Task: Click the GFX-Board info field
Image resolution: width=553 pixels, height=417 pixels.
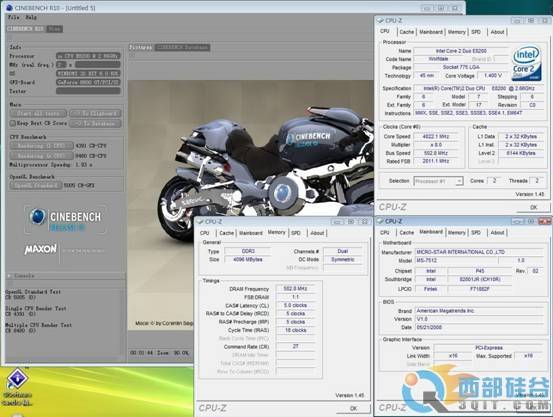Action: pyautogui.click(x=88, y=82)
